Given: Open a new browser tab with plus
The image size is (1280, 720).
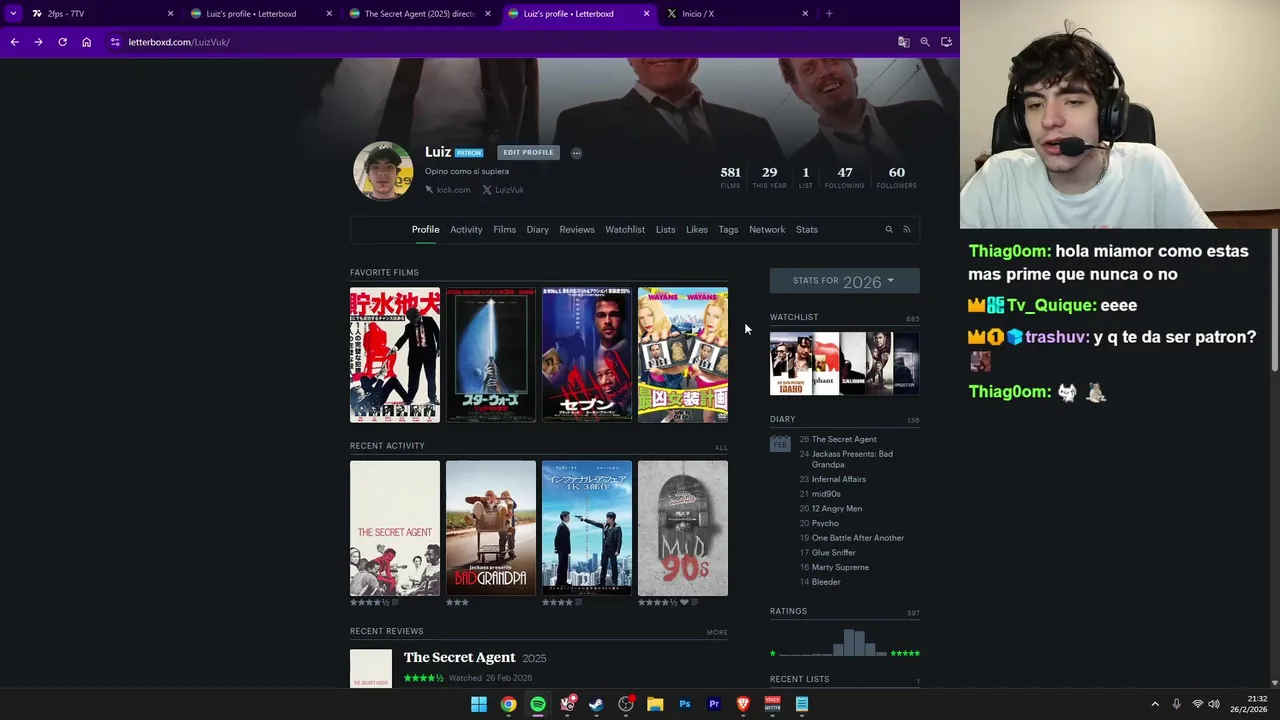Looking at the screenshot, I should [x=829, y=14].
